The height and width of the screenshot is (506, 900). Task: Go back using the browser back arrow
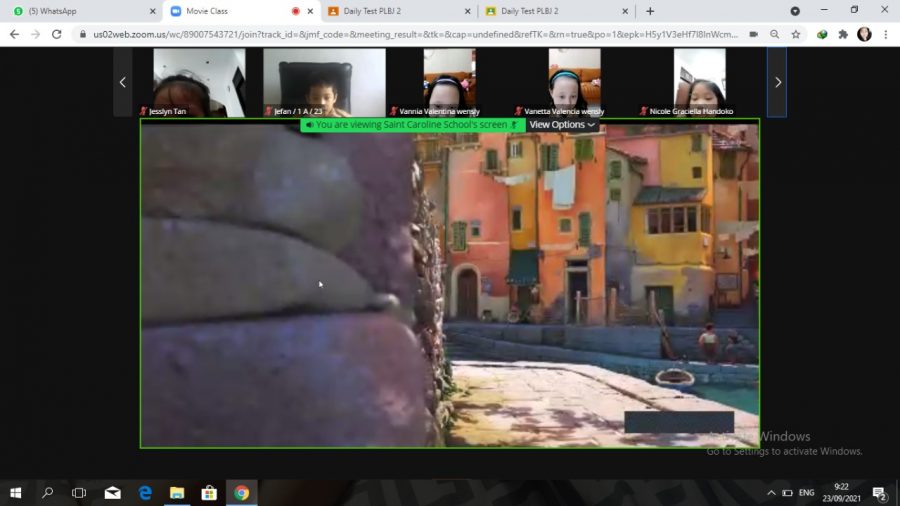coord(14,34)
